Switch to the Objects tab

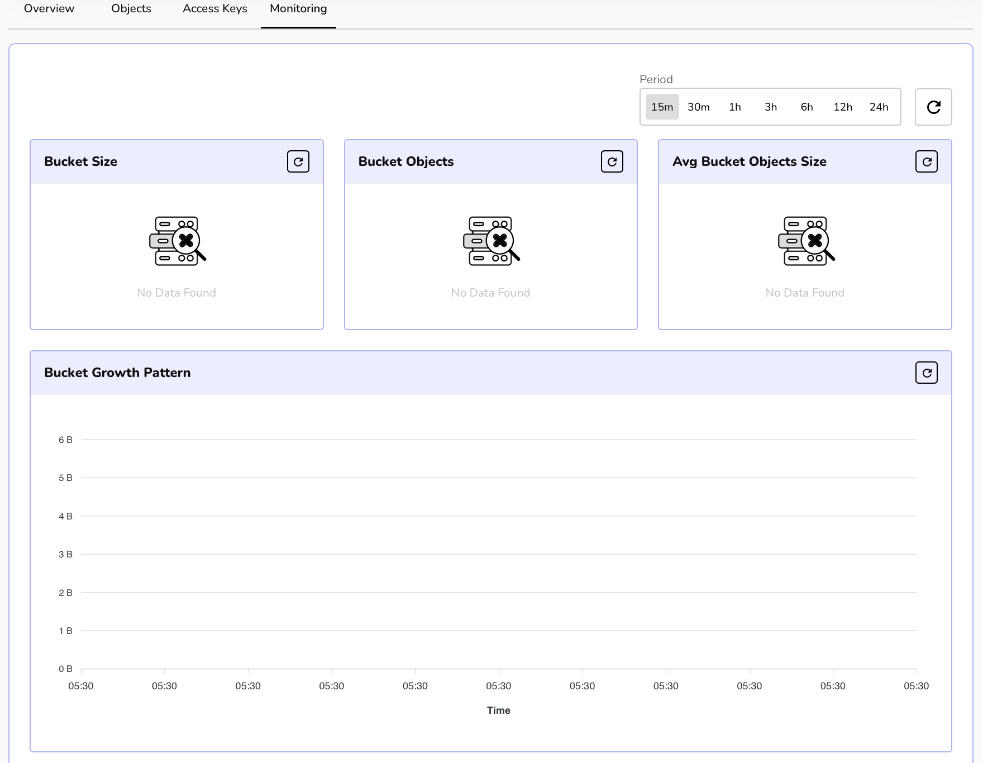click(x=131, y=9)
